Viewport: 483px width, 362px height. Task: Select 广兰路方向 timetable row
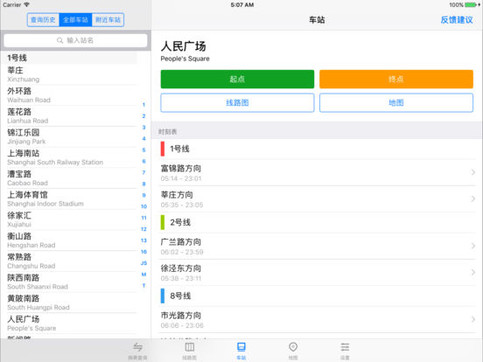pyautogui.click(x=317, y=246)
